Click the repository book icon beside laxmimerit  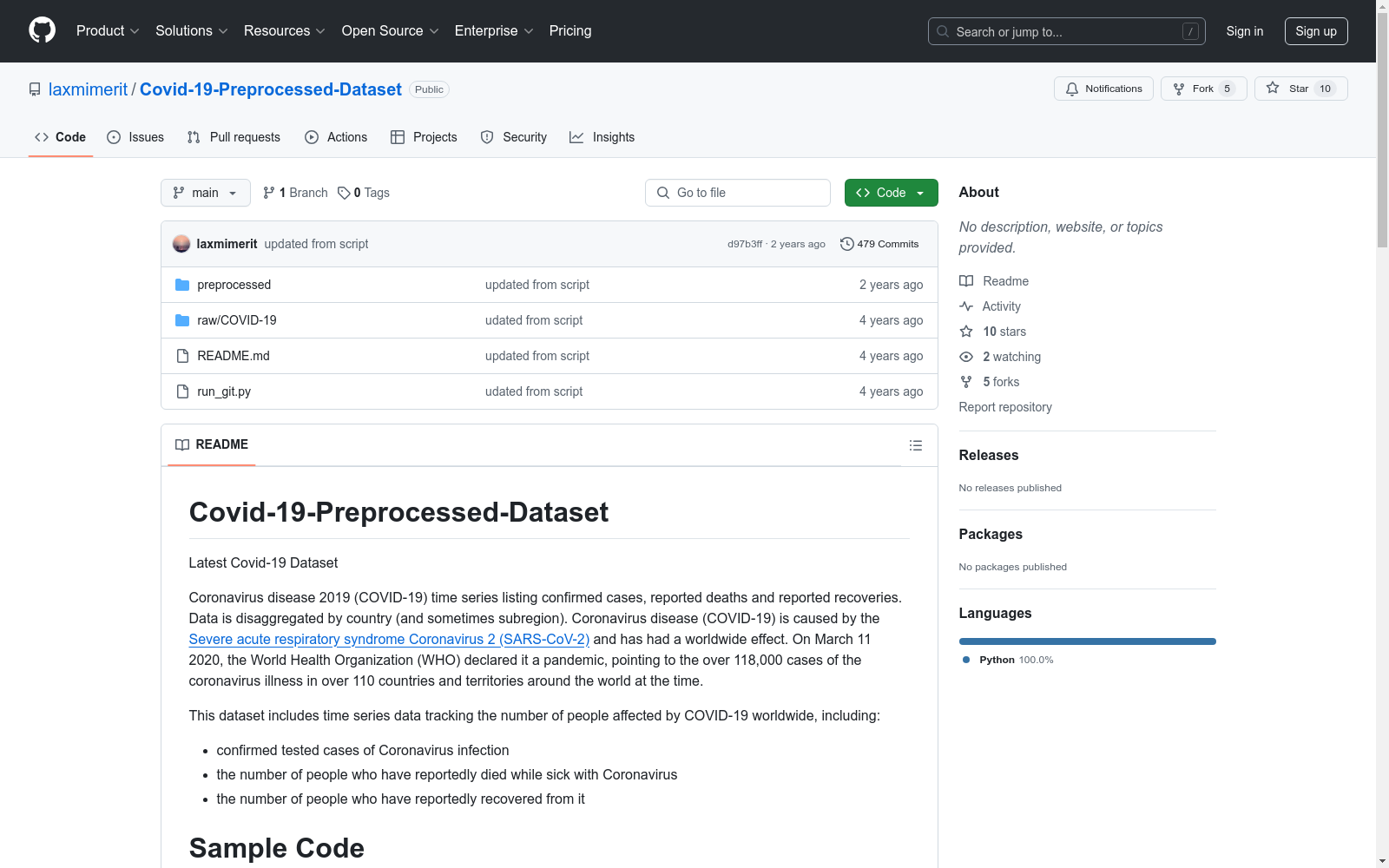coord(35,89)
